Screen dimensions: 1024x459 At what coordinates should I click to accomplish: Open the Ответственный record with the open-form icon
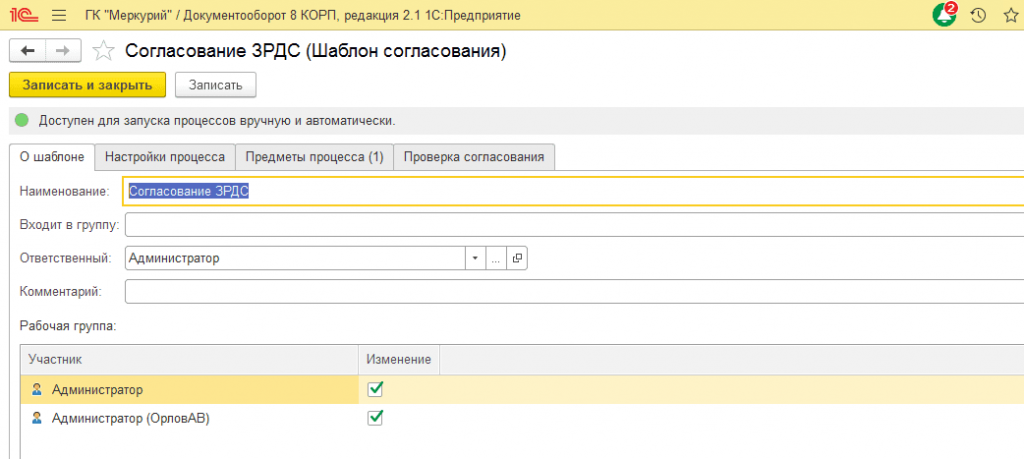pos(517,258)
